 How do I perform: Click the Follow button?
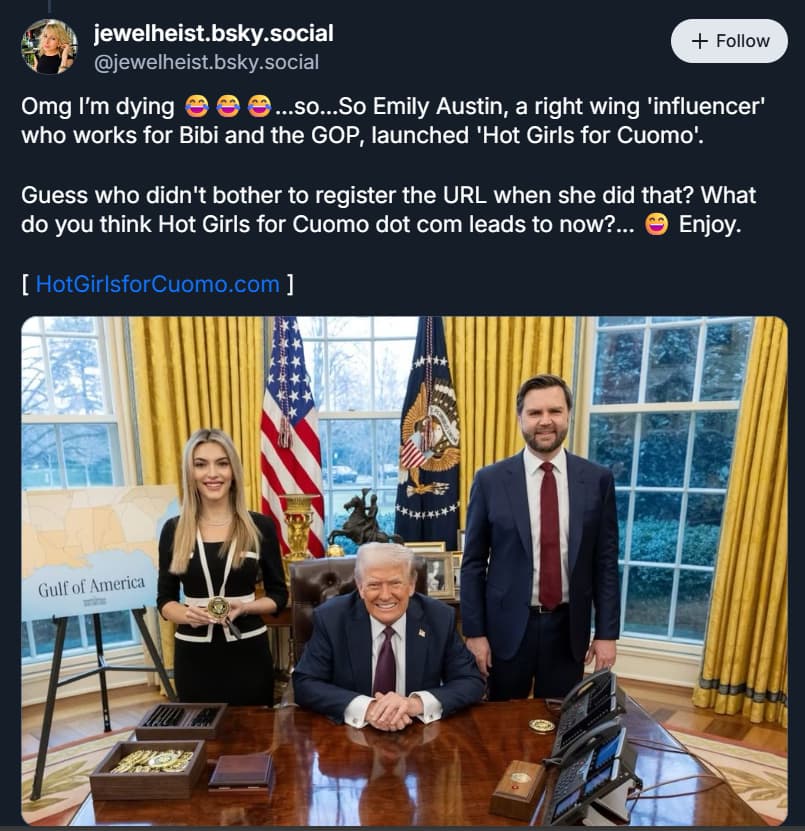pyautogui.click(x=729, y=41)
